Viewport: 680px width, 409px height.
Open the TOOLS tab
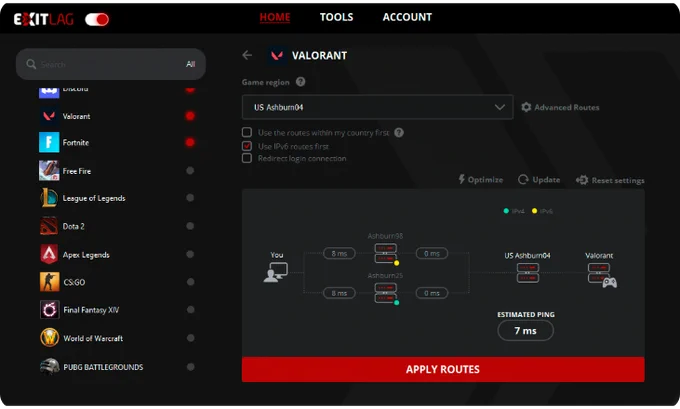tap(336, 17)
